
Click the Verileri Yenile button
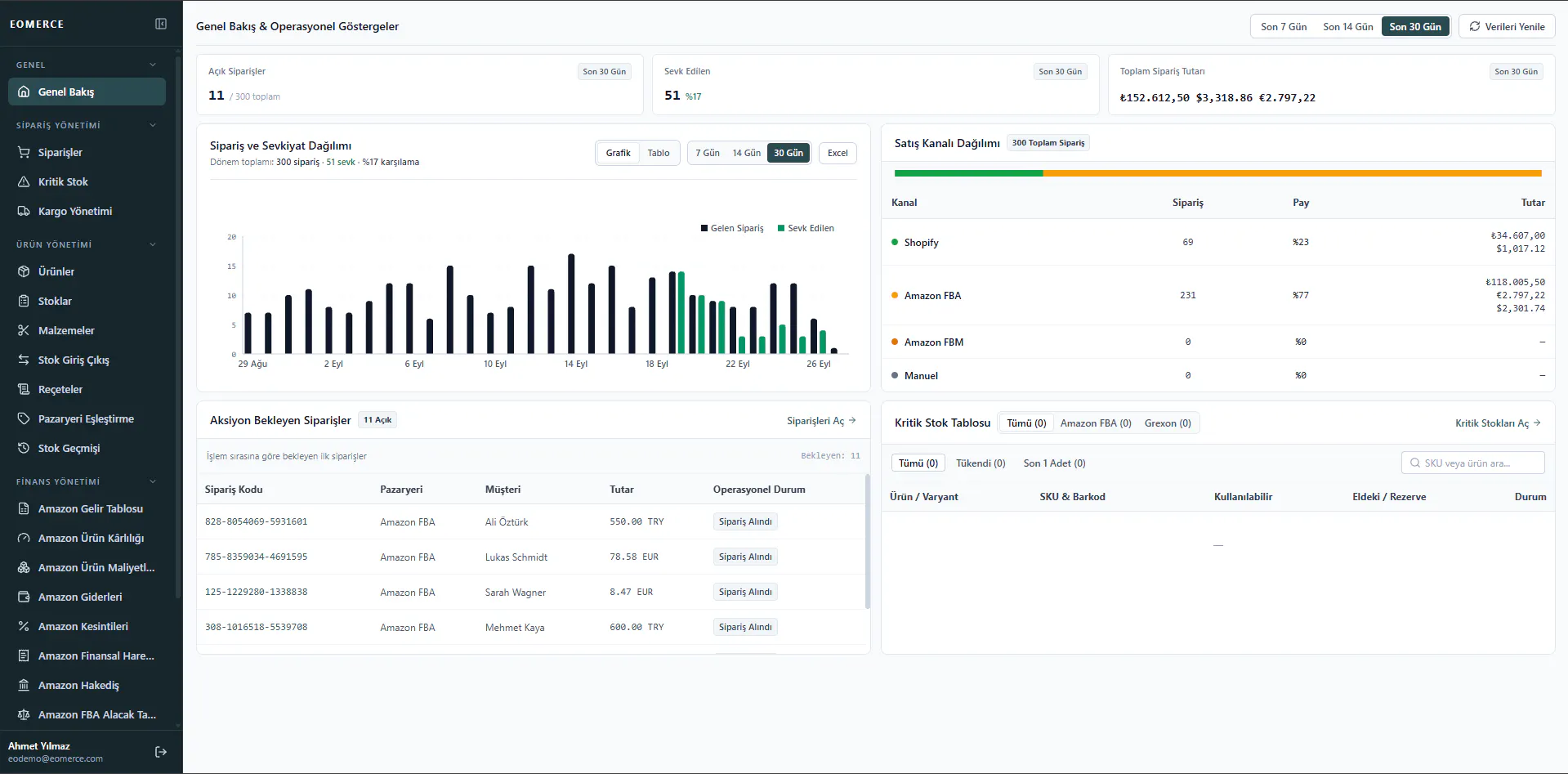(x=1507, y=26)
